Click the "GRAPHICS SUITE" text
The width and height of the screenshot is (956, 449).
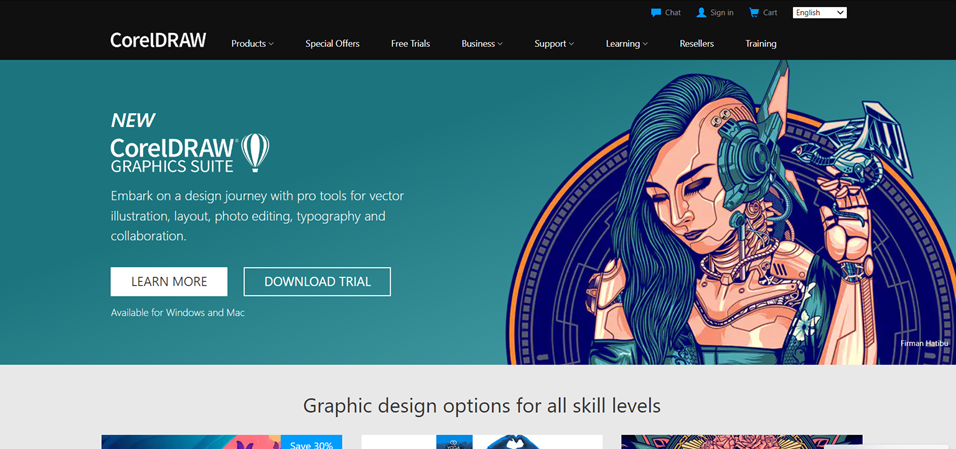click(172, 165)
